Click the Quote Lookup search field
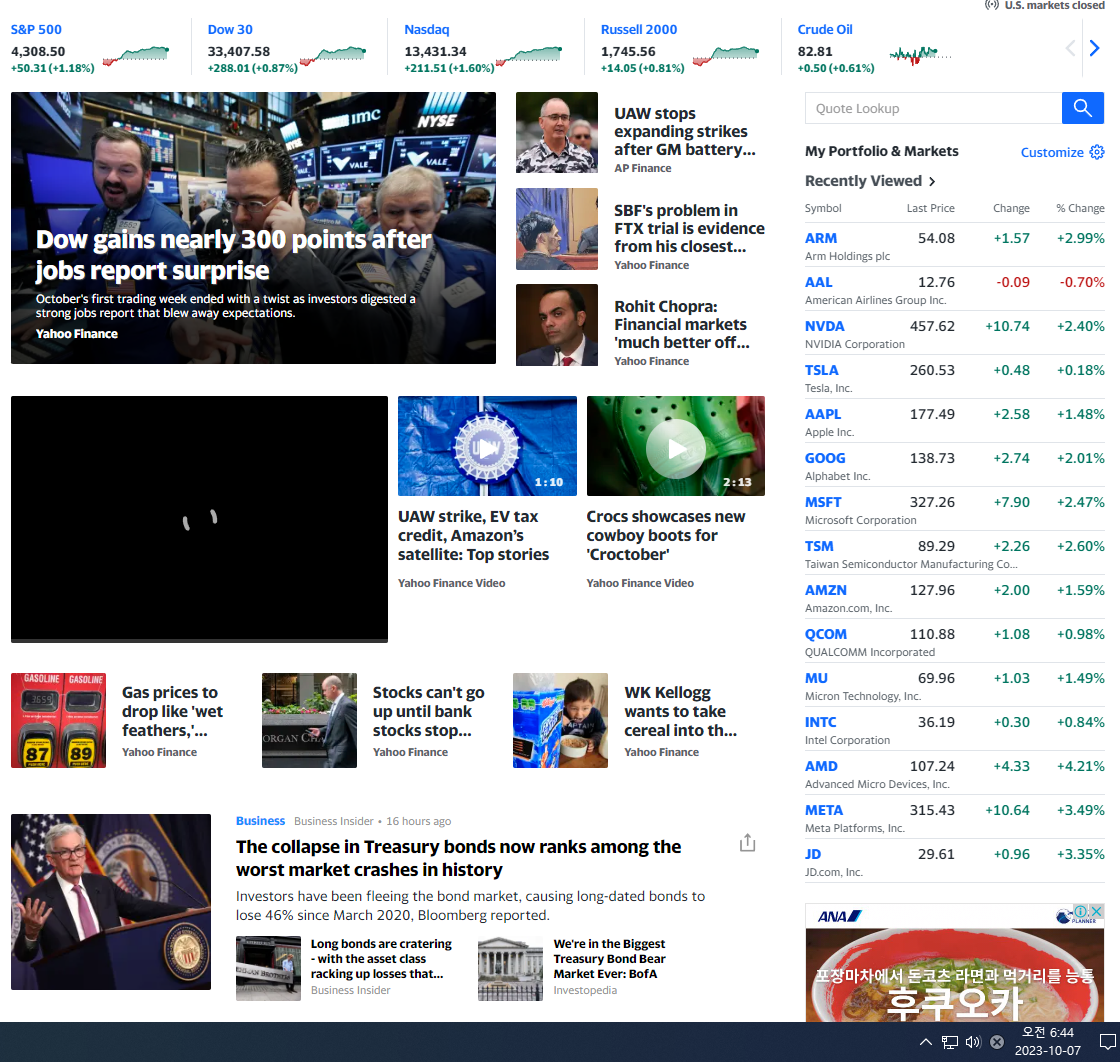This screenshot has height=1062, width=1120. [x=934, y=108]
